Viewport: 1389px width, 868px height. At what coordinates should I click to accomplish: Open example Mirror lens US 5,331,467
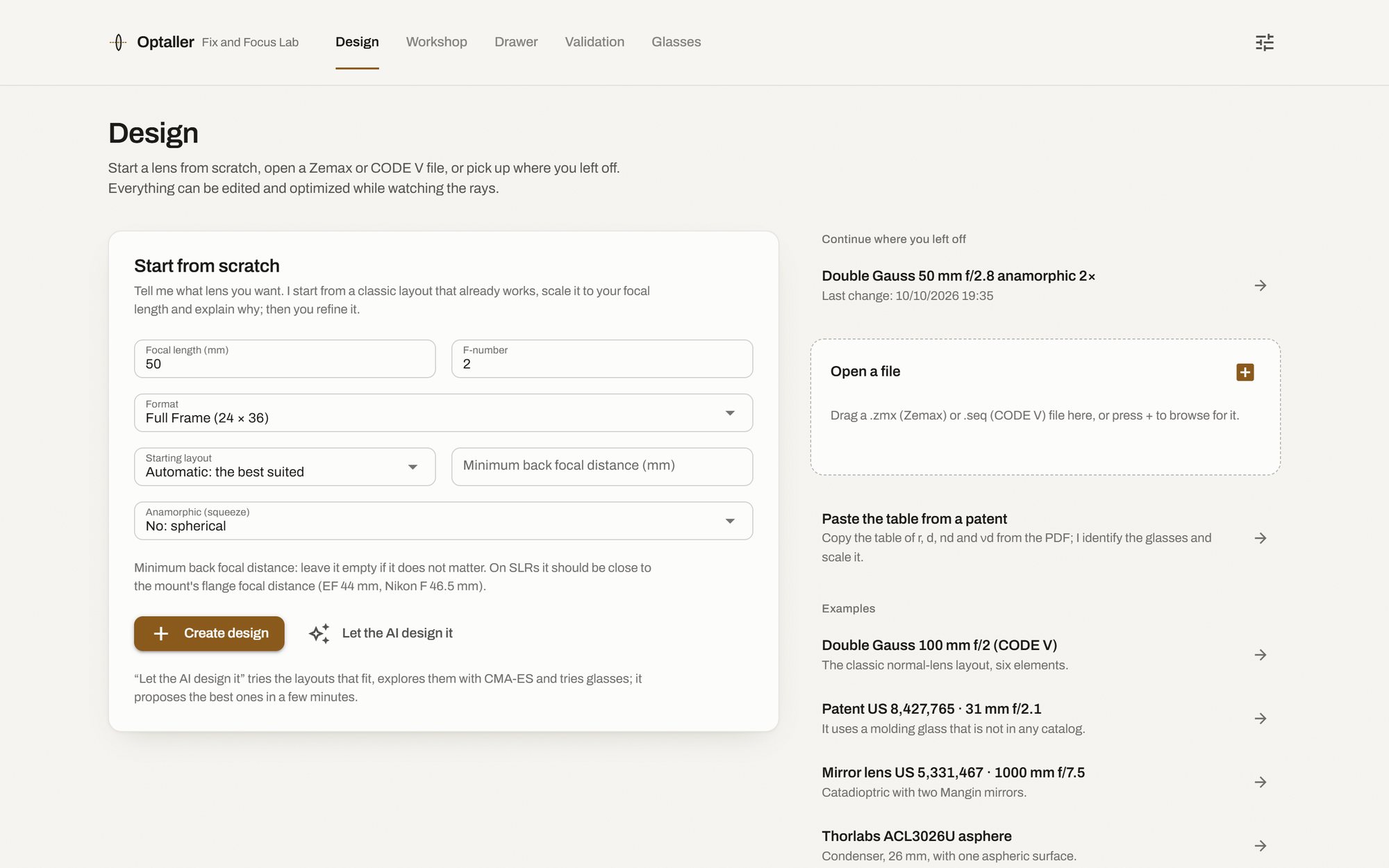pyautogui.click(x=1045, y=783)
